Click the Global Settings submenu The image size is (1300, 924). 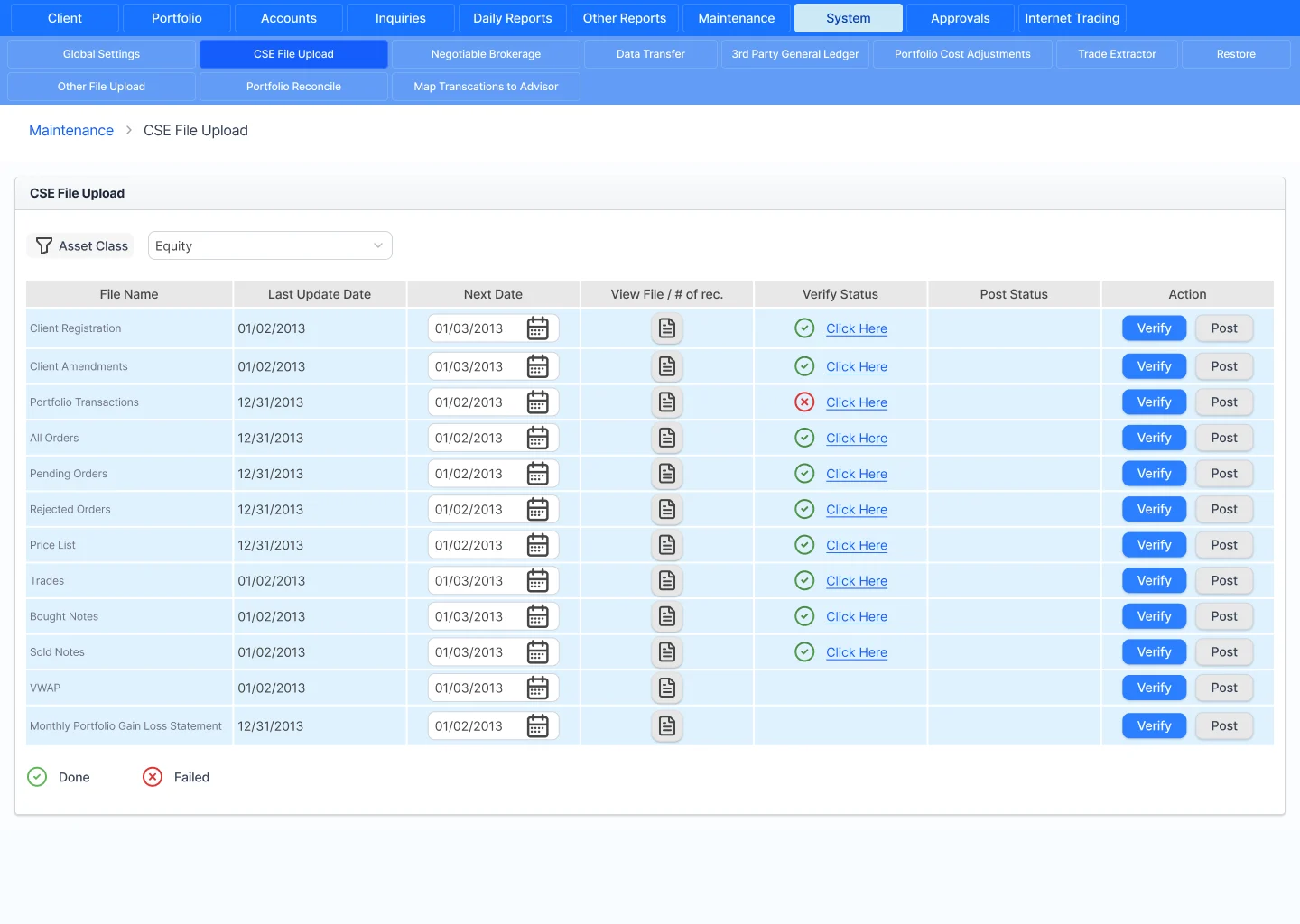(101, 54)
